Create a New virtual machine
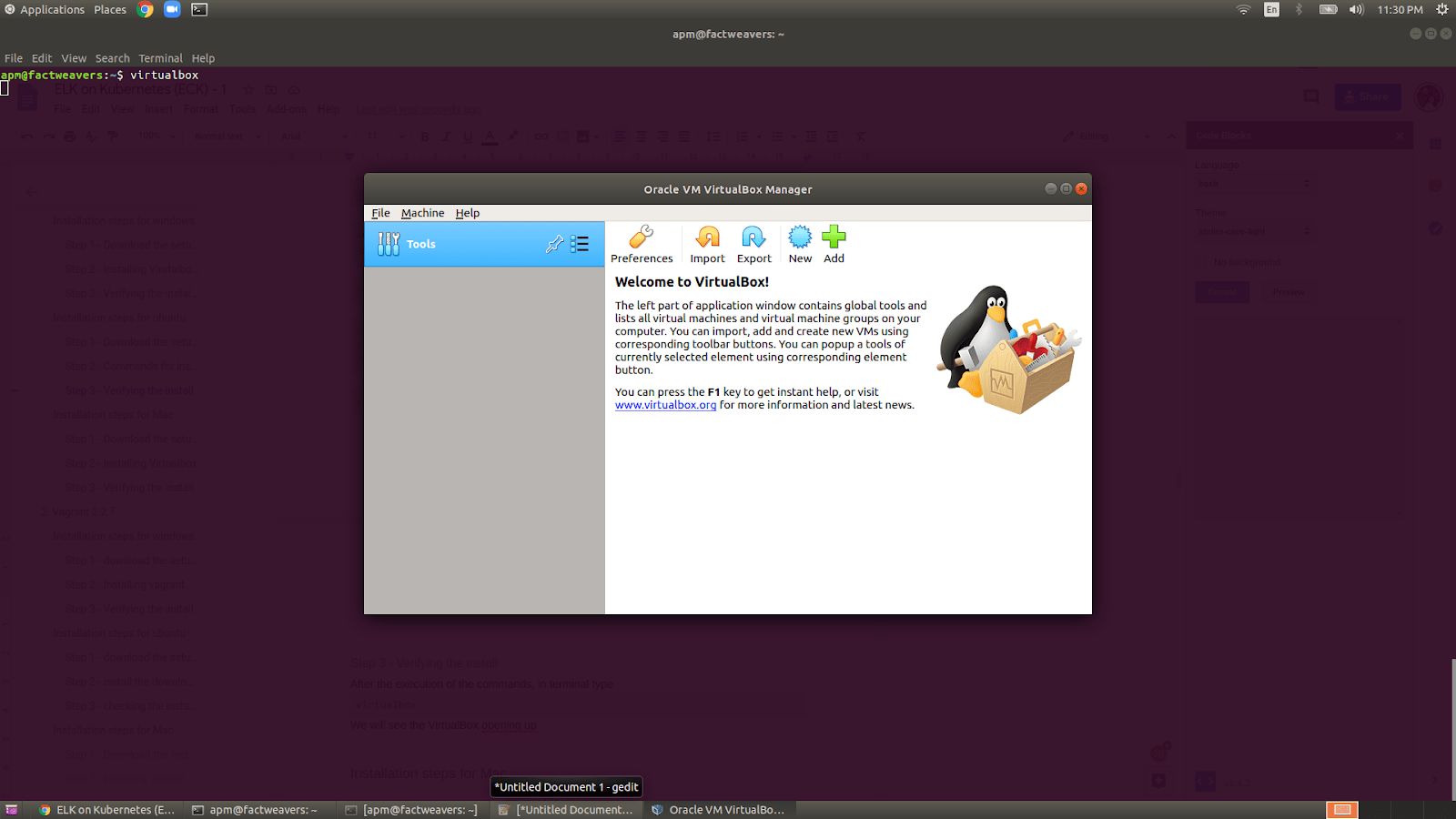1456x819 pixels. click(x=800, y=245)
